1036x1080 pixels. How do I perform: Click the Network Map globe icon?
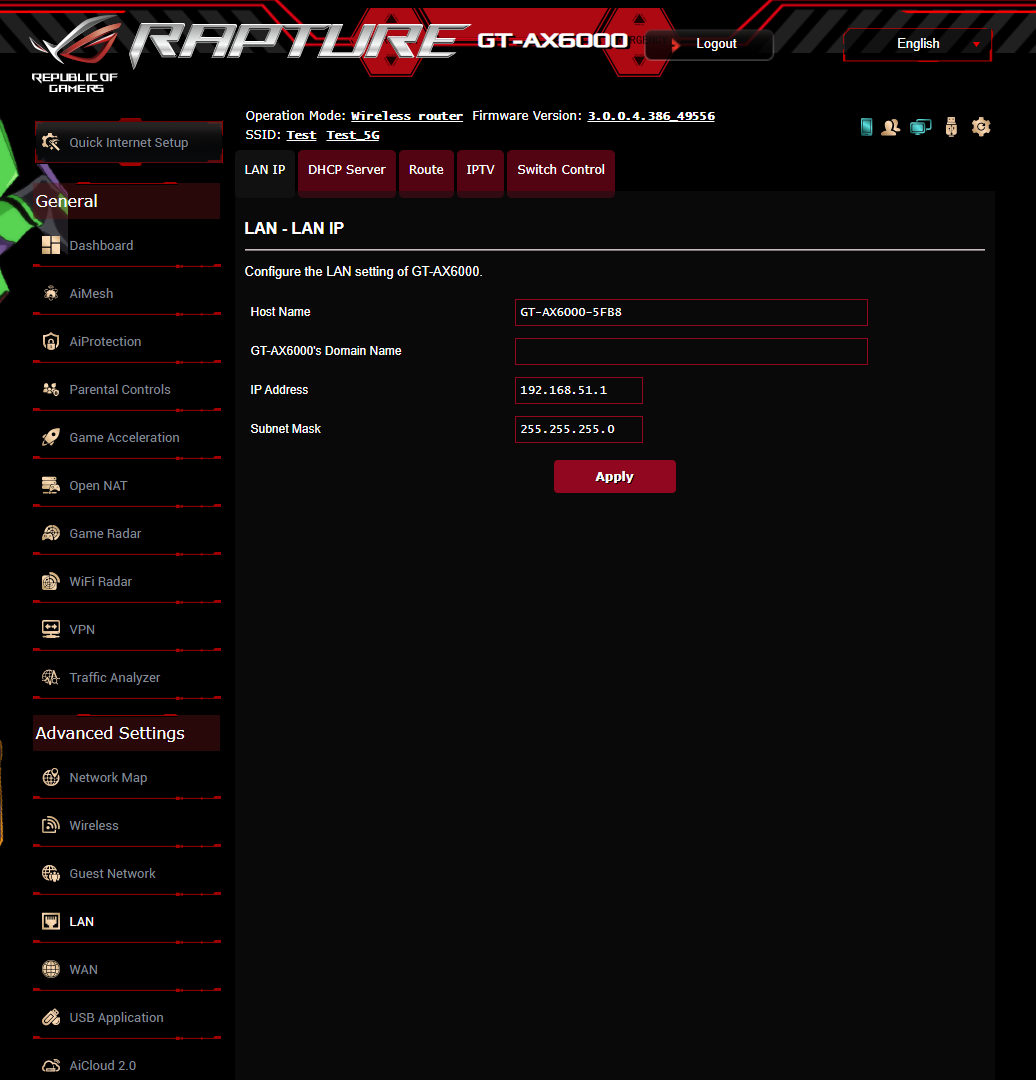click(51, 778)
